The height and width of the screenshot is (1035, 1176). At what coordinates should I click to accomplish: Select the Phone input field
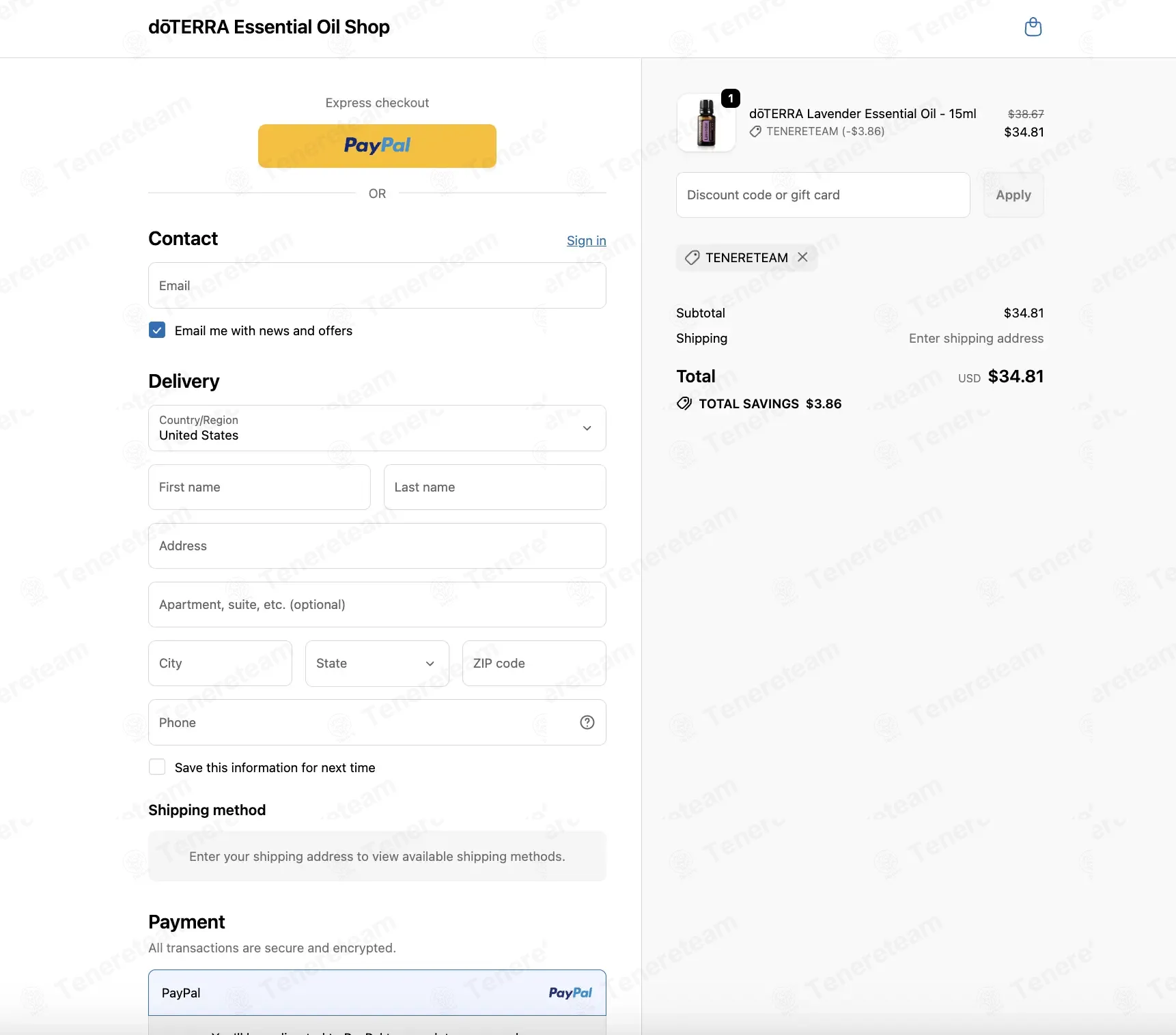coord(377,722)
